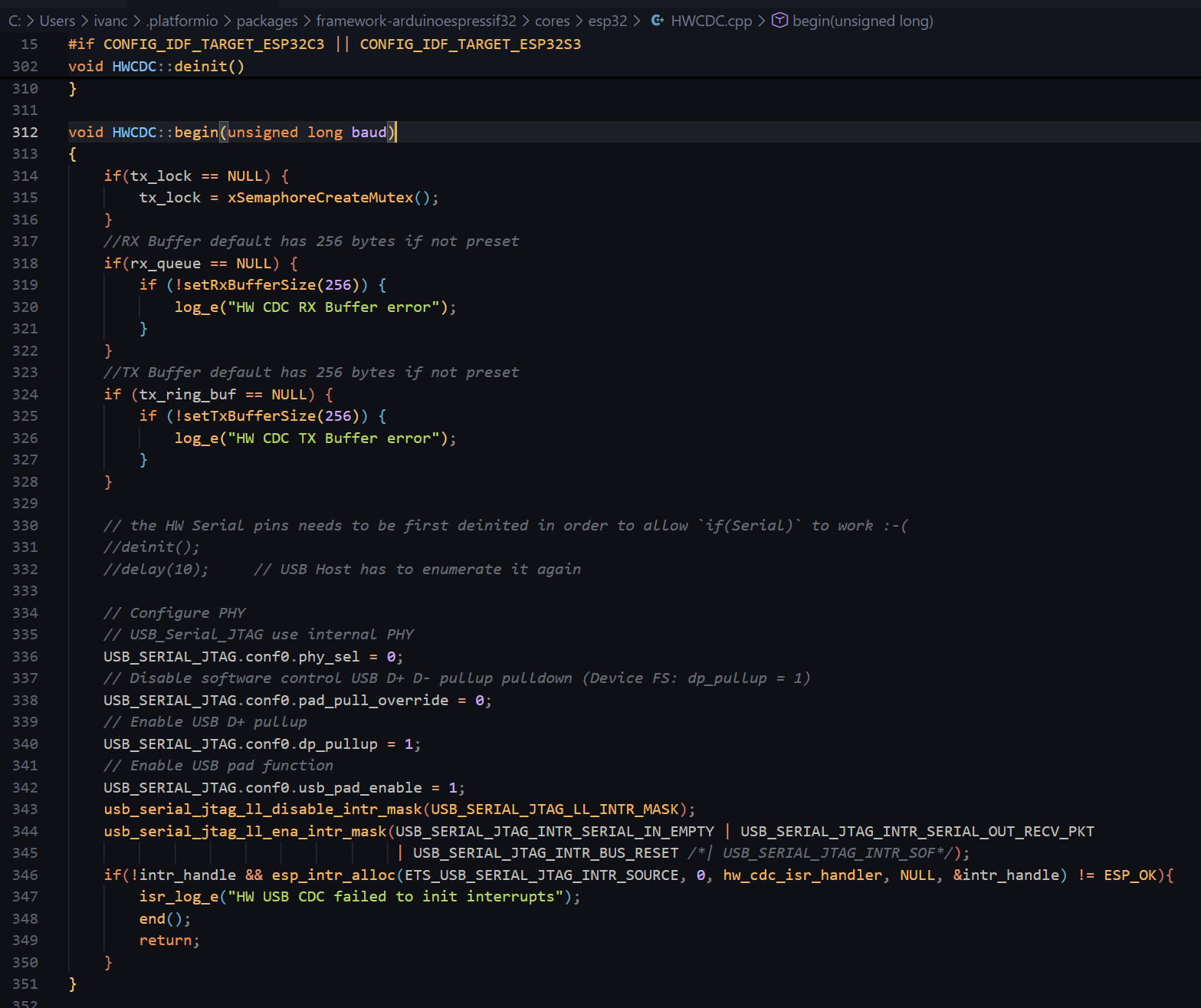Viewport: 1201px width, 1008px height.
Task: Click the method cube icon before begin(unsigned long)
Action: (779, 21)
